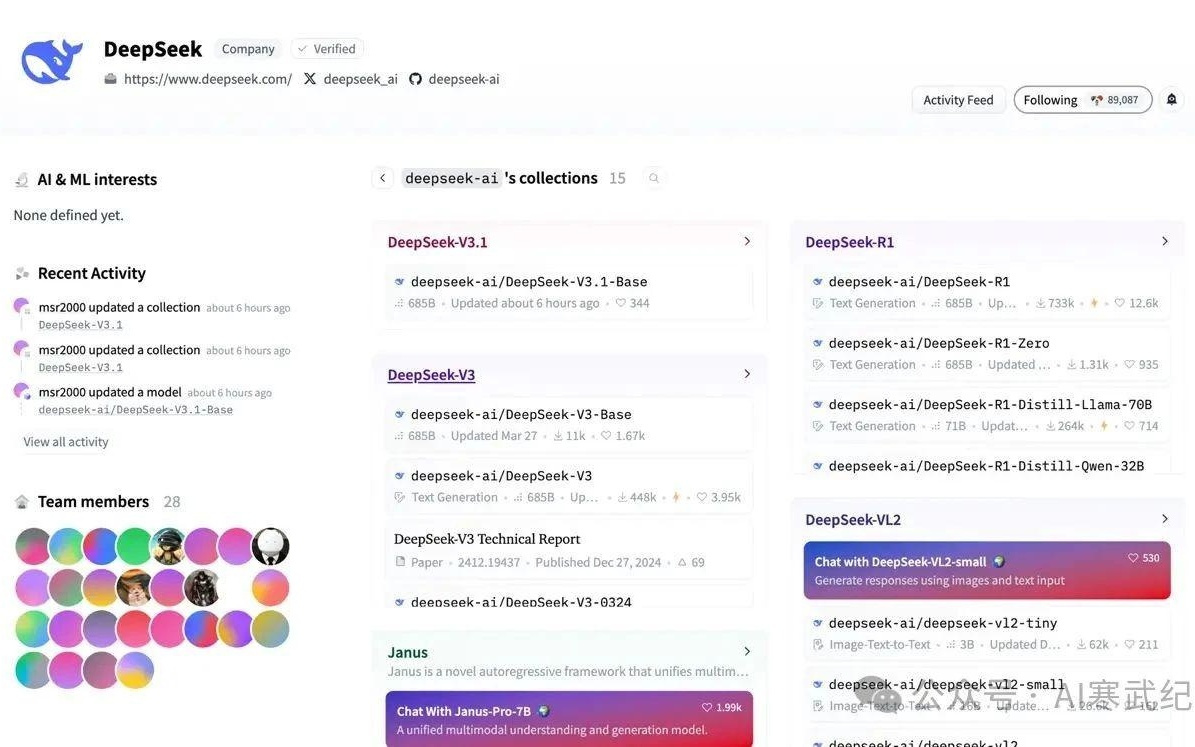Visit https://www.deepseek.com/ website link
1195x747 pixels.
(x=198, y=79)
